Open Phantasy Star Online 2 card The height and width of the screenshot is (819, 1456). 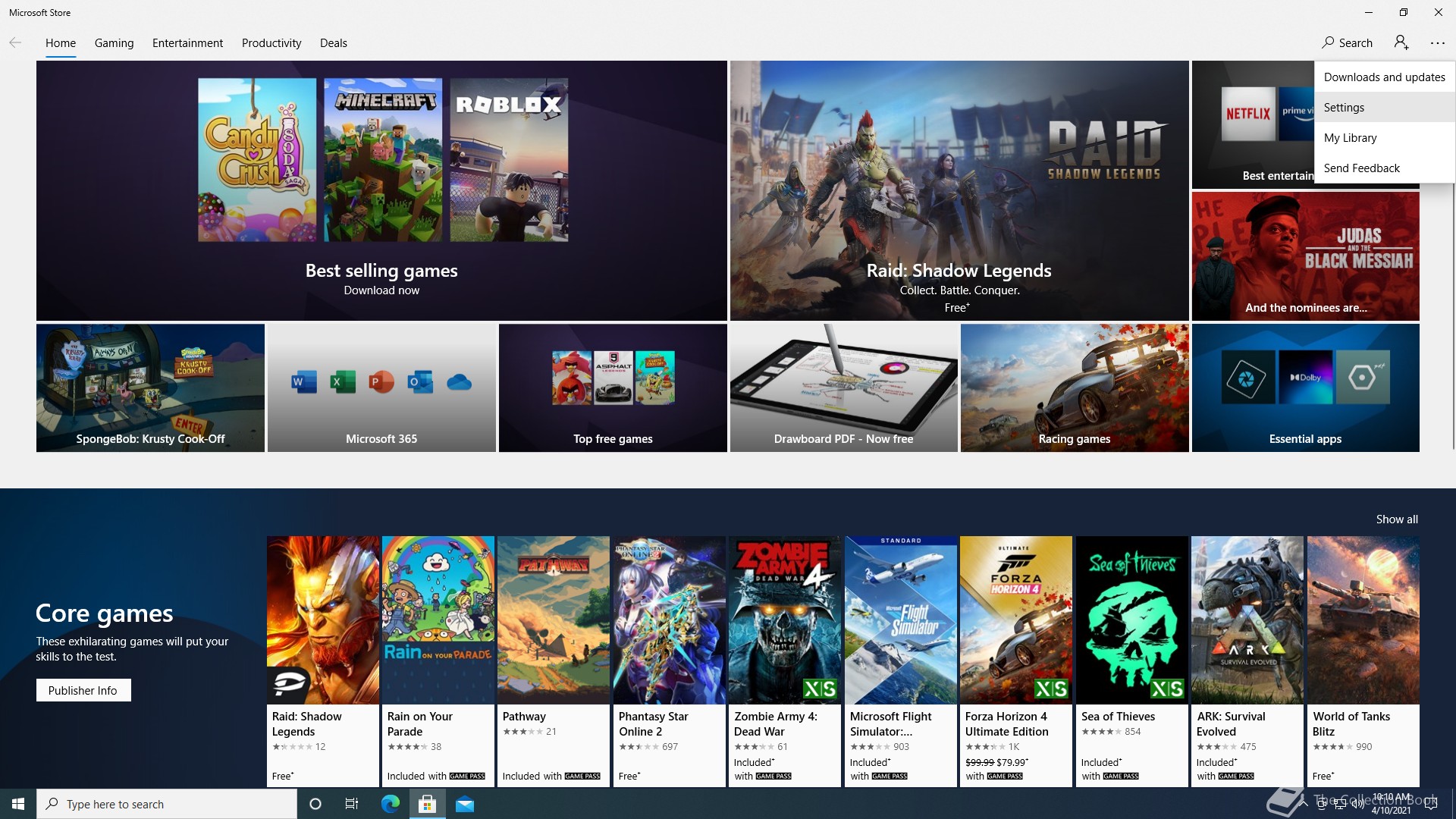pos(670,661)
